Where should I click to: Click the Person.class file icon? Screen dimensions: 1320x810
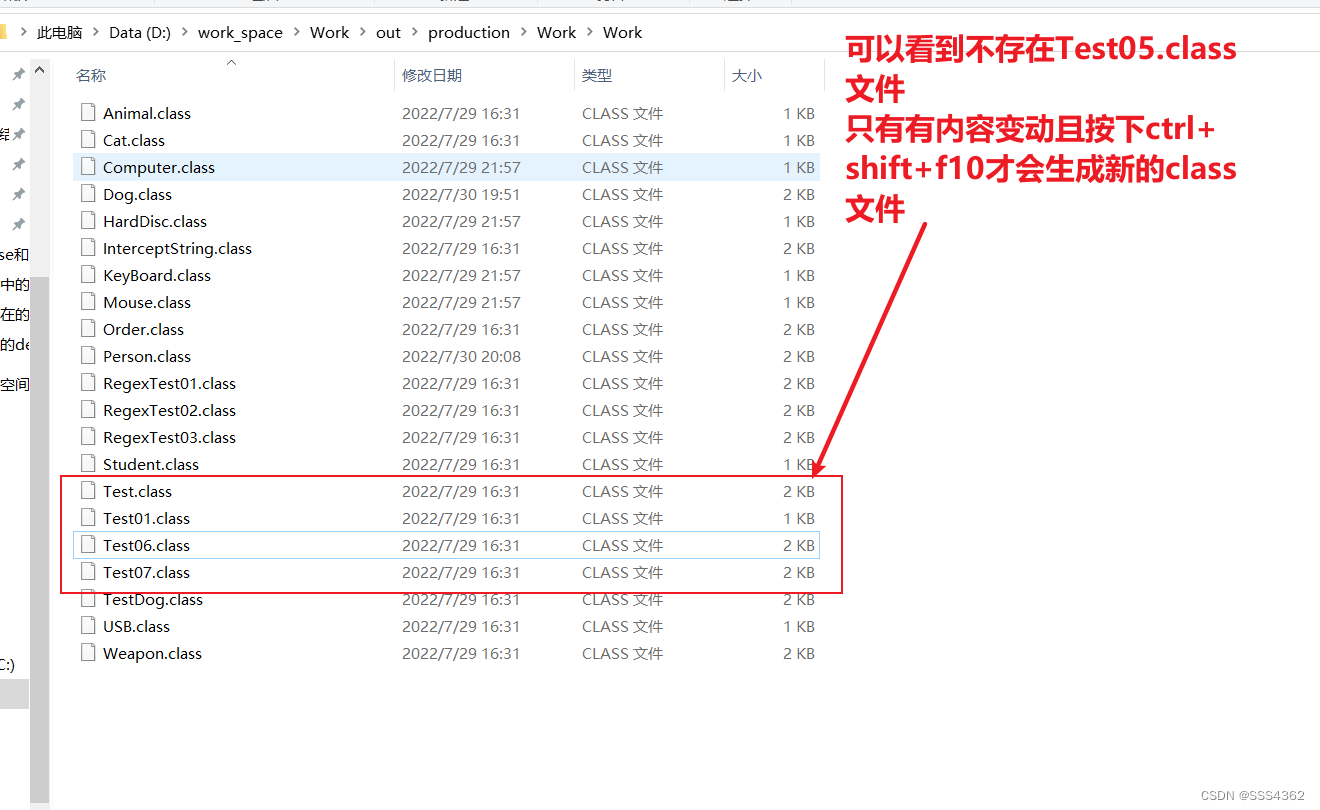coord(88,356)
